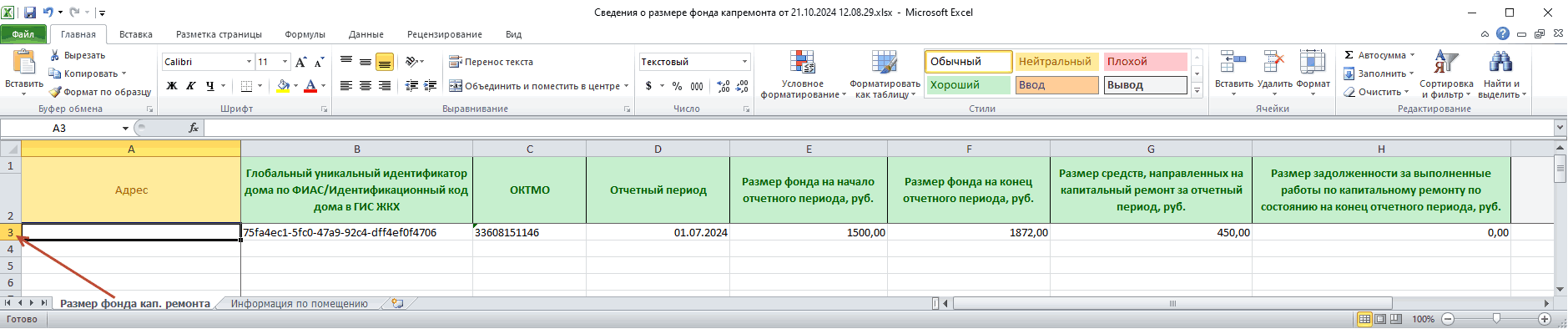1568x329 pixels.
Task: Increase font size with the large A icon
Action: [301, 62]
